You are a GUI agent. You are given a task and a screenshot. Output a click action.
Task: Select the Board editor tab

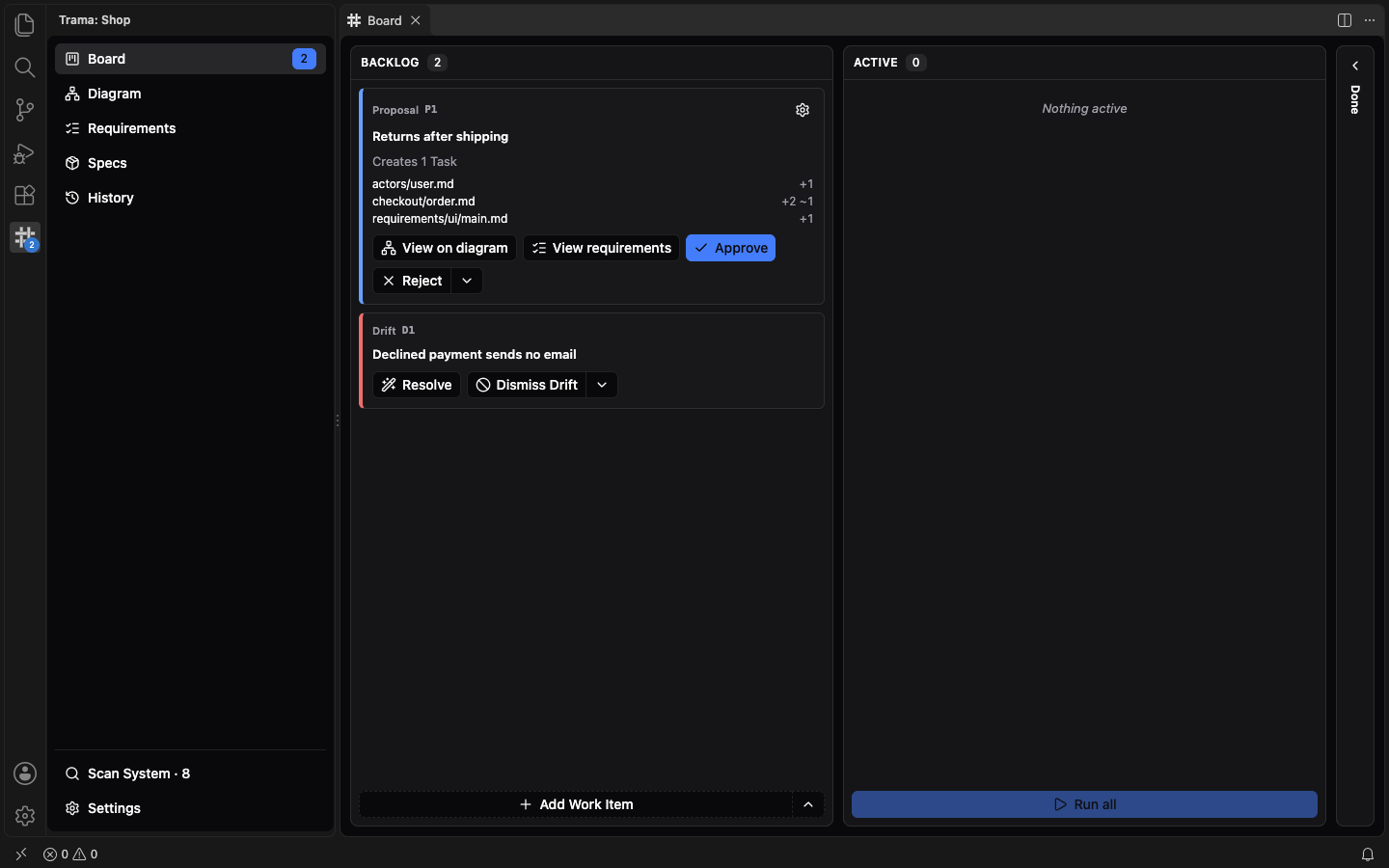pos(385,20)
